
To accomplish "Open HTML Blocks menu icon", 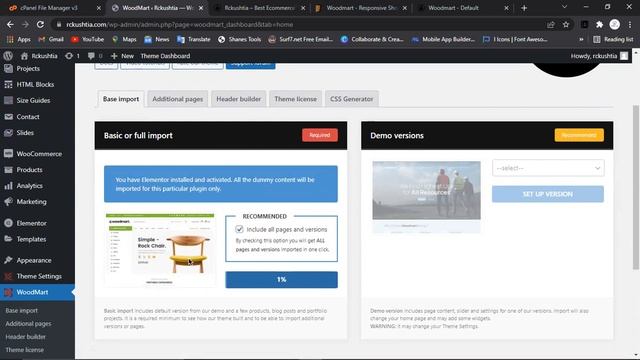I will point(8,84).
